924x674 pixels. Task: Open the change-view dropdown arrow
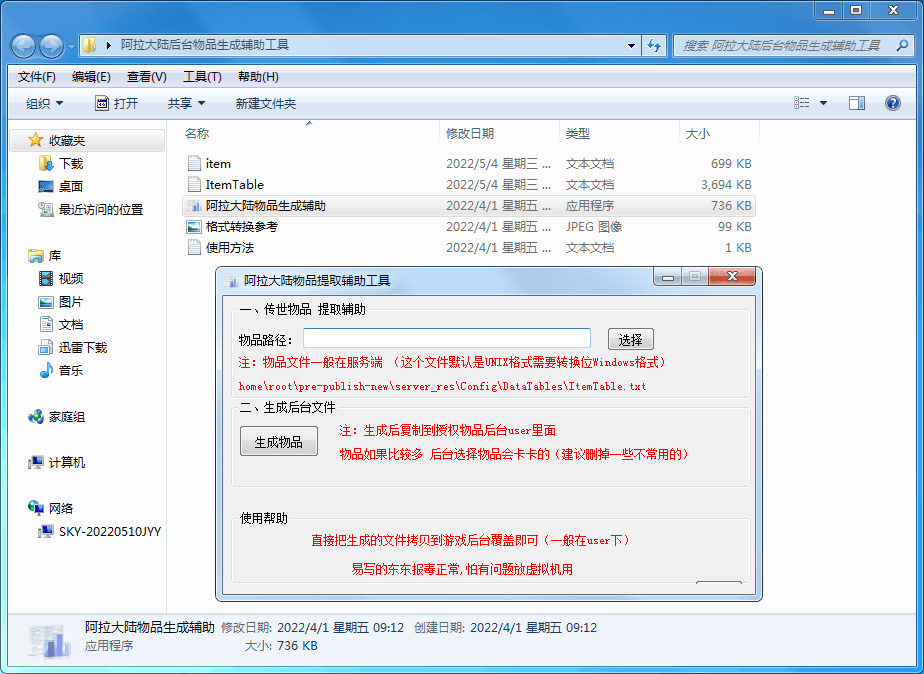824,103
